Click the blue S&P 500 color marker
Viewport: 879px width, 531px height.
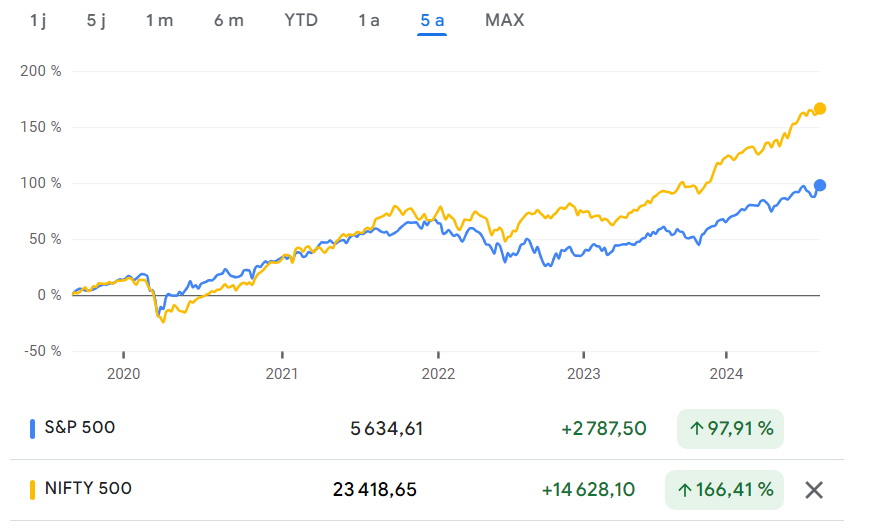(x=34, y=429)
